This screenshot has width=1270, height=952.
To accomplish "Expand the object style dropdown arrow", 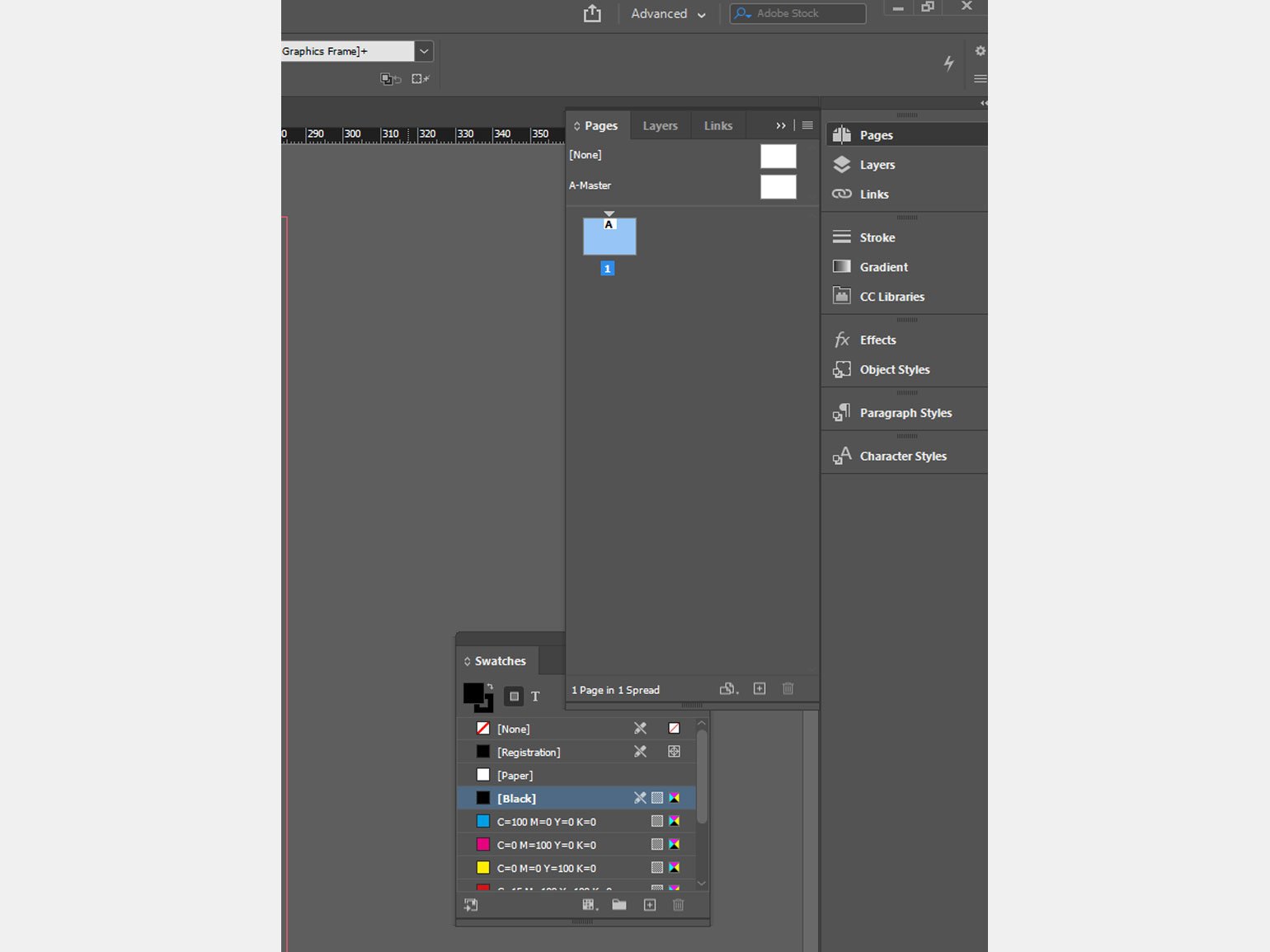I will 424,51.
